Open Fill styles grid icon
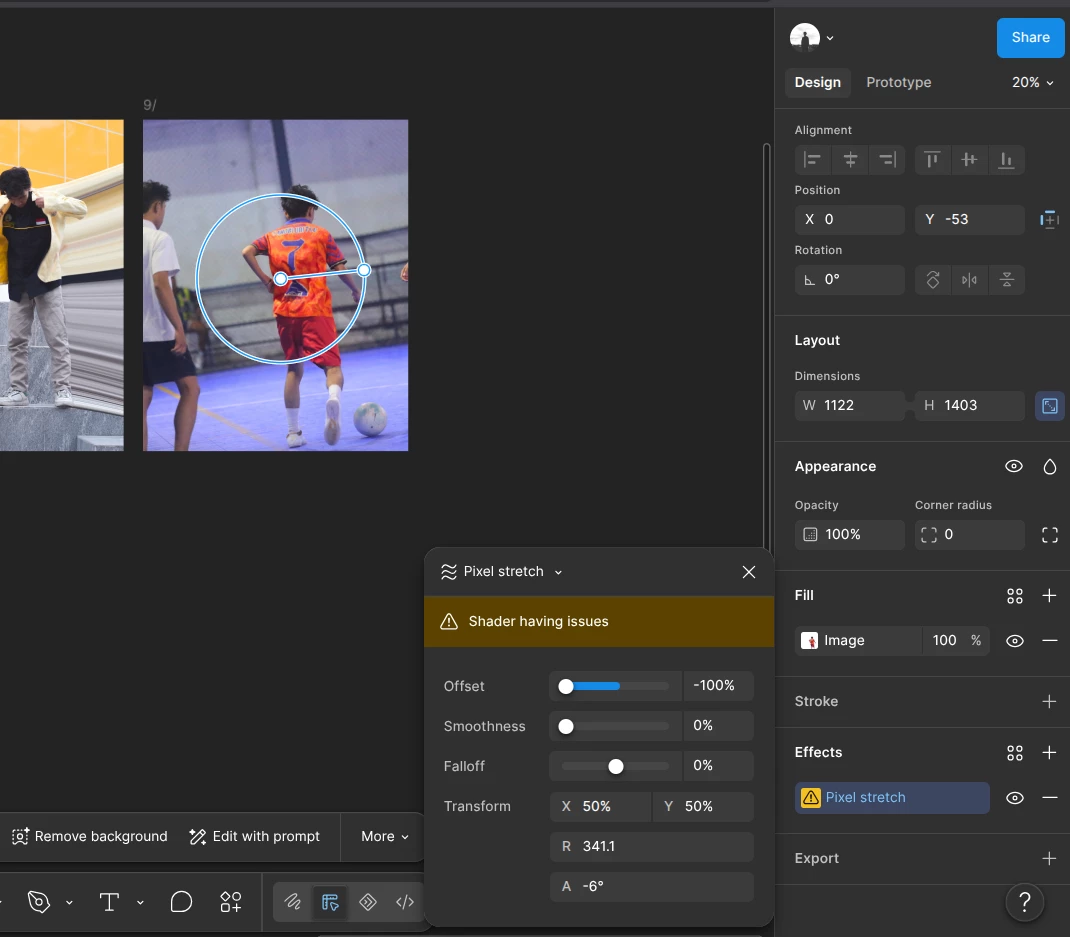The width and height of the screenshot is (1070, 937). 1015,596
